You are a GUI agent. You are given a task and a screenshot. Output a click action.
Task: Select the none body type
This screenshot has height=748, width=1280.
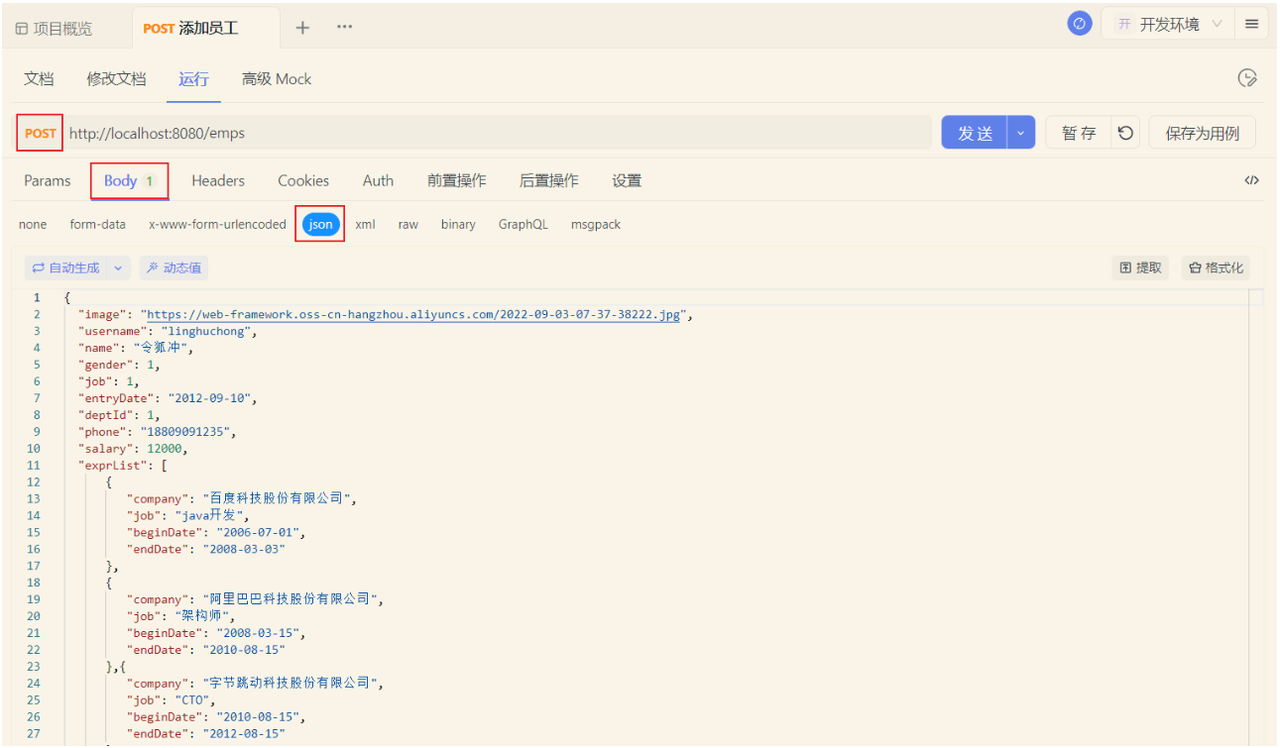tap(33, 224)
